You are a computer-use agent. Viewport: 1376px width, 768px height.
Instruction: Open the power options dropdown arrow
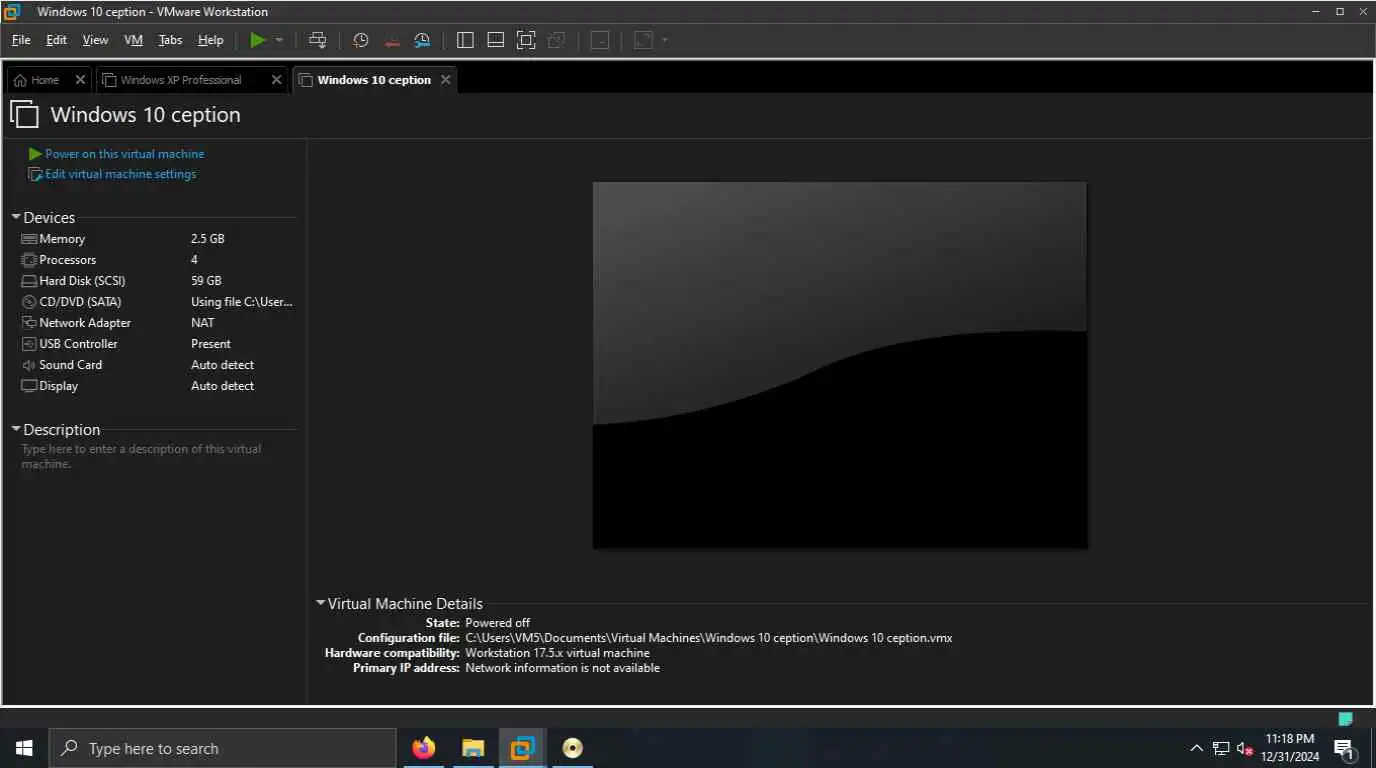pos(279,40)
